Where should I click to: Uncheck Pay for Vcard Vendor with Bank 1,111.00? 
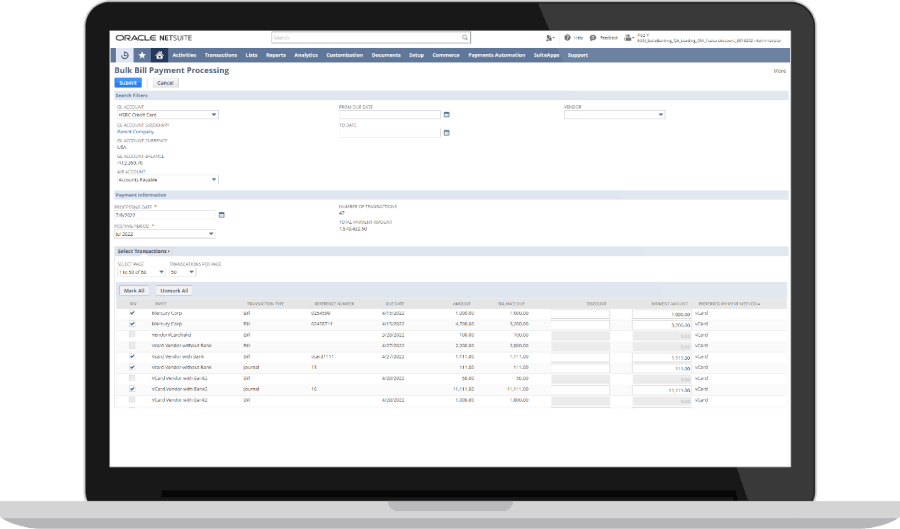(132, 356)
